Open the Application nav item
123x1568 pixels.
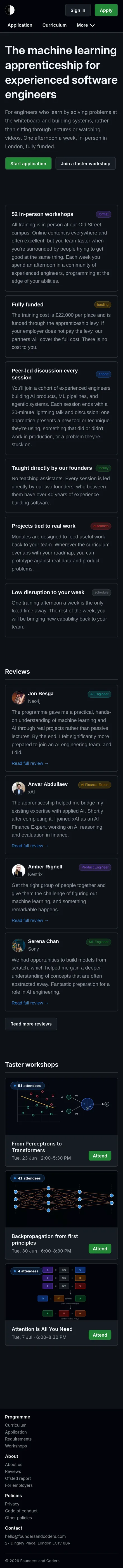coord(20,26)
